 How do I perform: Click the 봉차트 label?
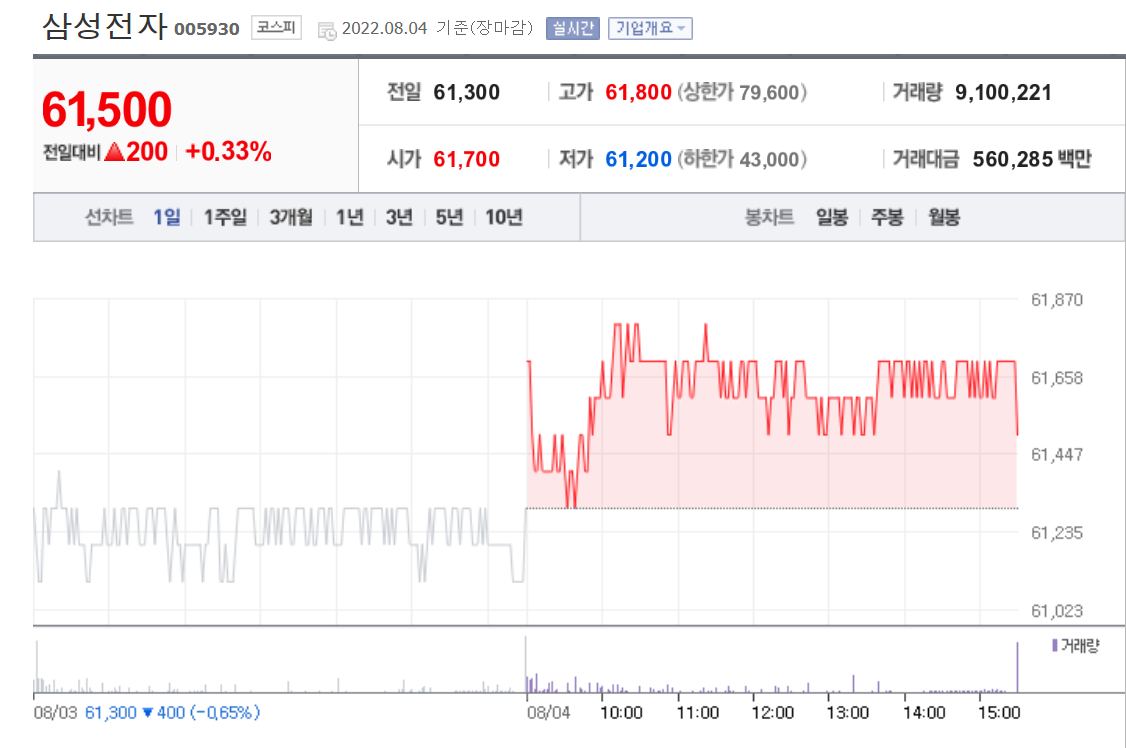tap(769, 217)
